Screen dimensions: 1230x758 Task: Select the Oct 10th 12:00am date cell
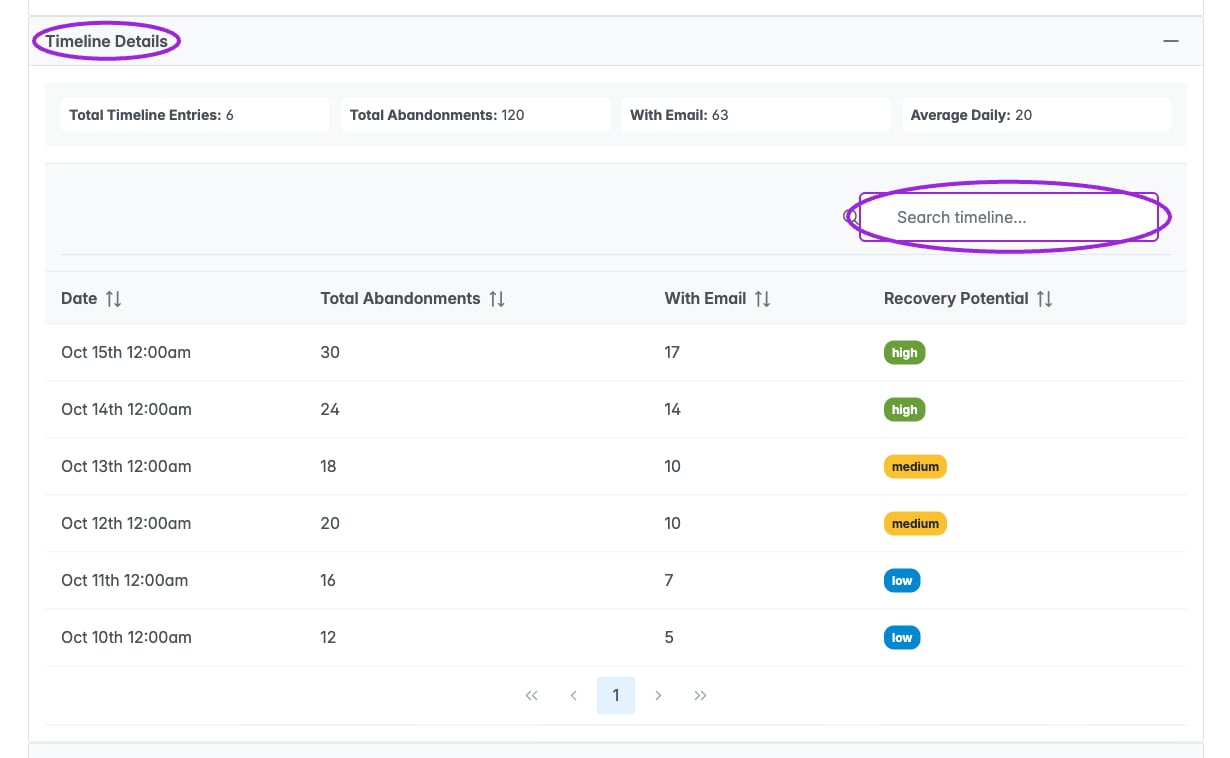126,637
